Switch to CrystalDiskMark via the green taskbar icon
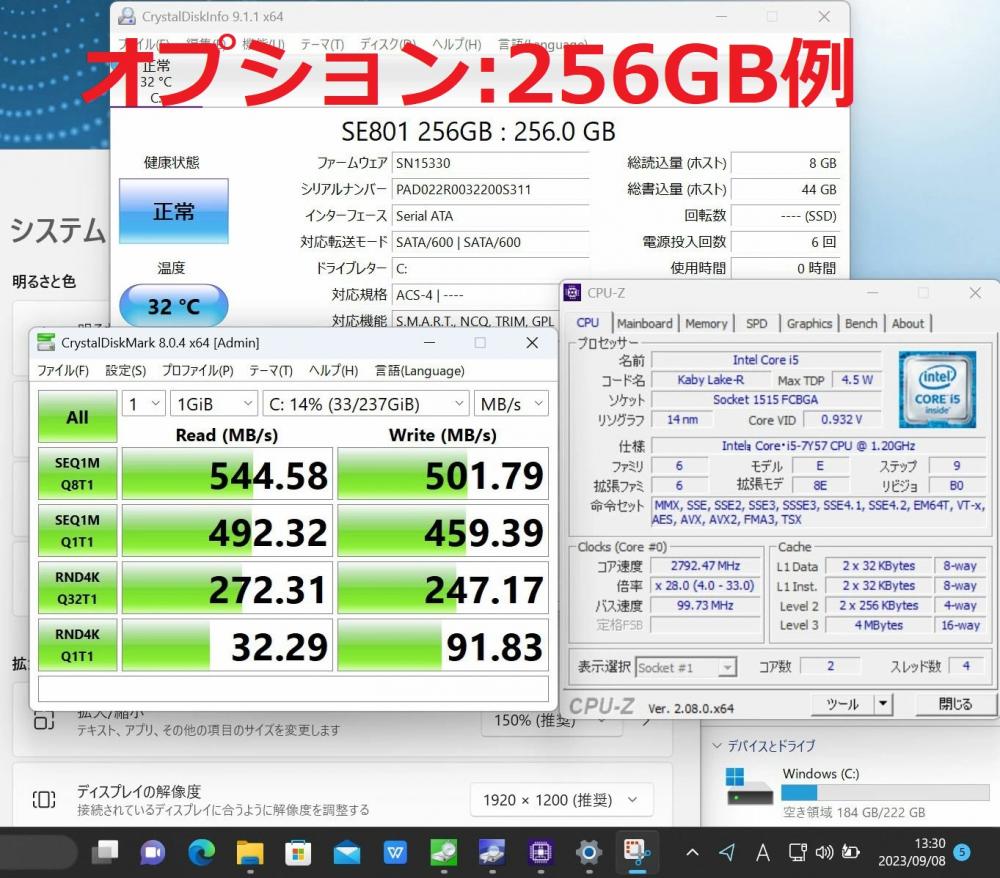The height and width of the screenshot is (878, 1000). (x=443, y=852)
